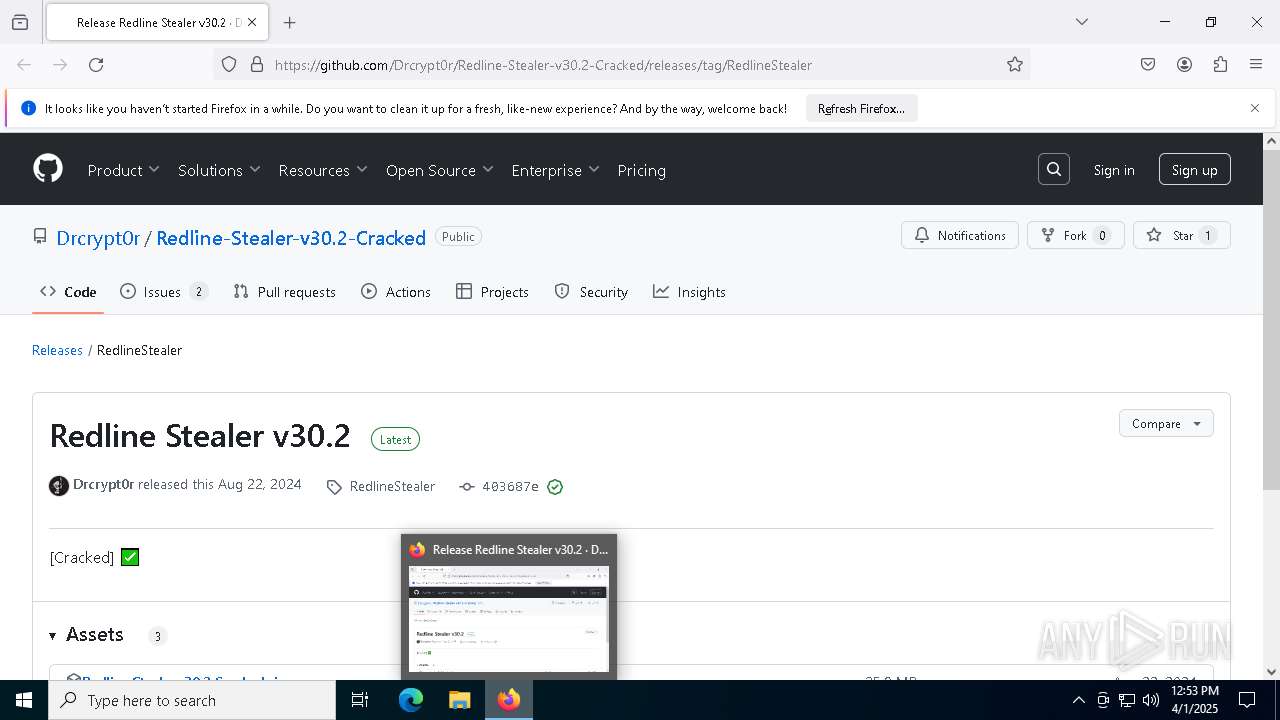Viewport: 1280px width, 720px height.
Task: Open the list all tabs dropdown
Action: point(1081,22)
